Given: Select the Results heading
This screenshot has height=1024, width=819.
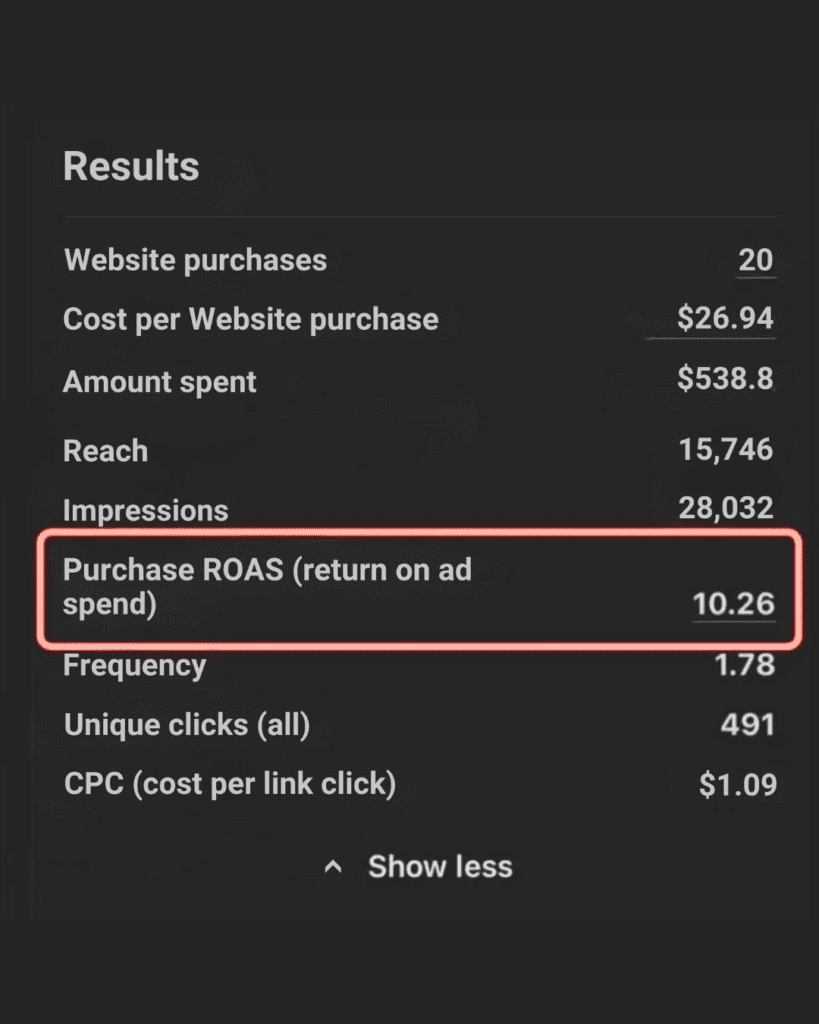Looking at the screenshot, I should tap(131, 166).
